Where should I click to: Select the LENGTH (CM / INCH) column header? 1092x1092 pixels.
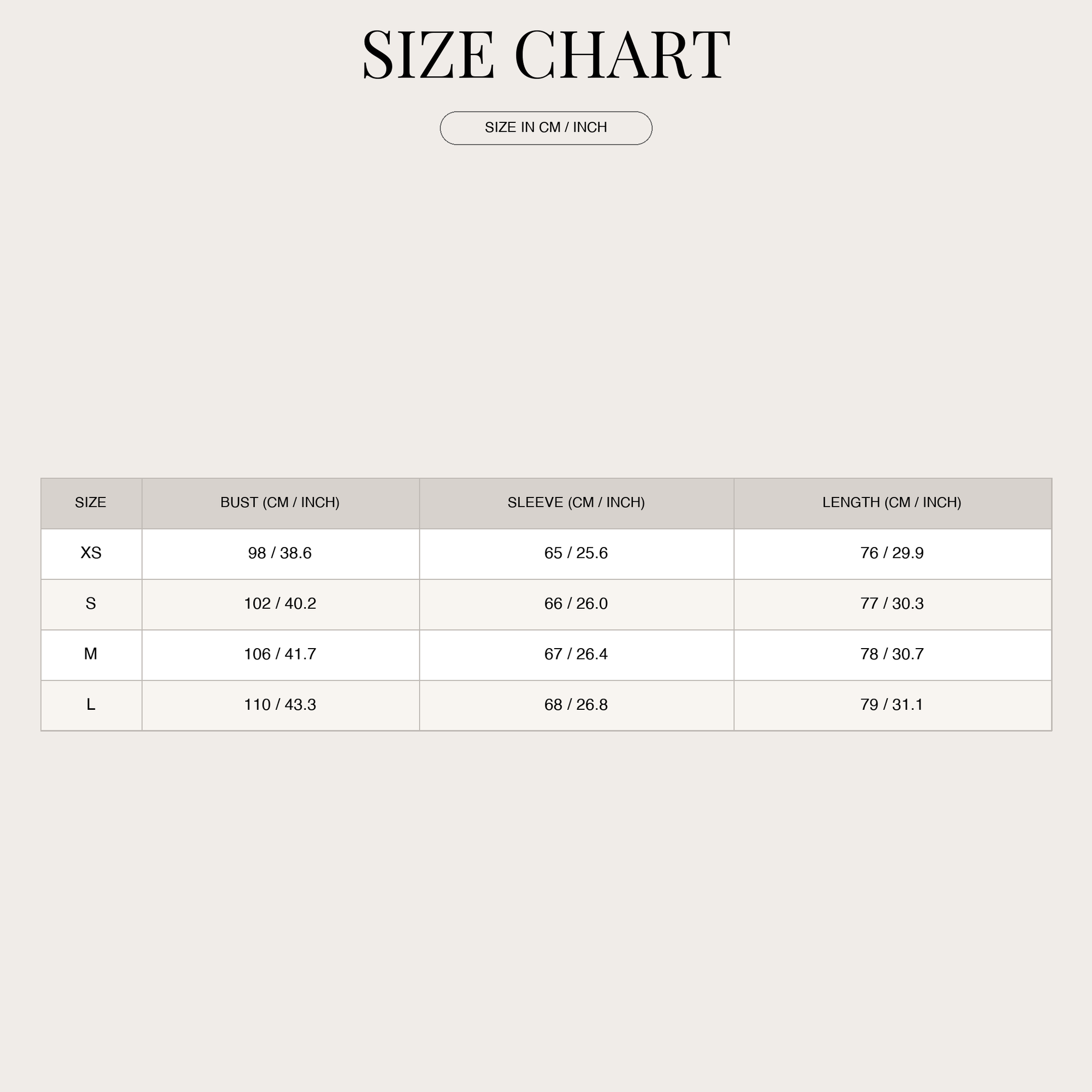[892, 502]
